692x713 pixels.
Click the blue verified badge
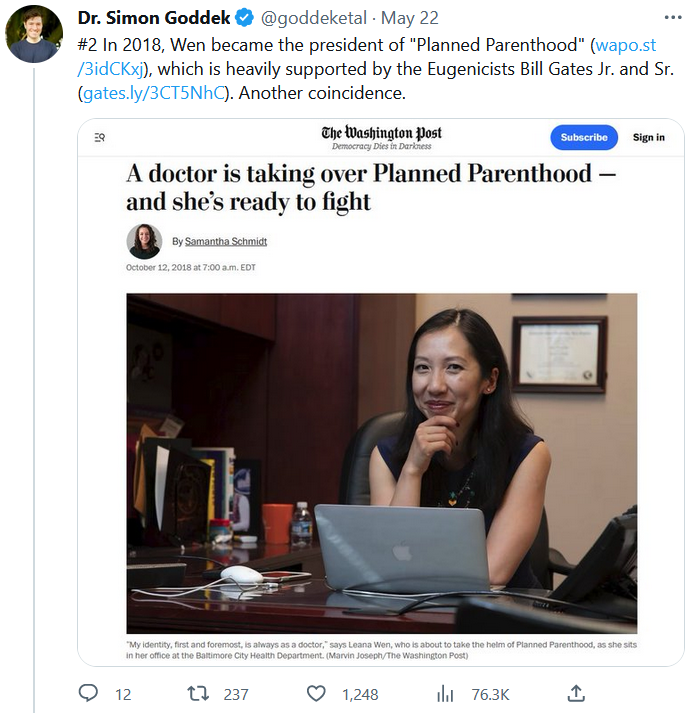click(246, 18)
